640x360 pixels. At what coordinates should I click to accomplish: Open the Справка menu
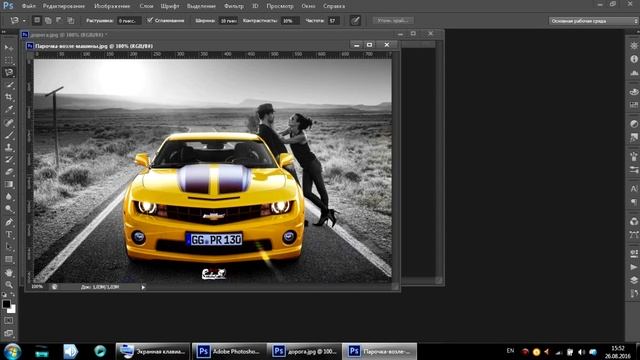click(x=334, y=6)
